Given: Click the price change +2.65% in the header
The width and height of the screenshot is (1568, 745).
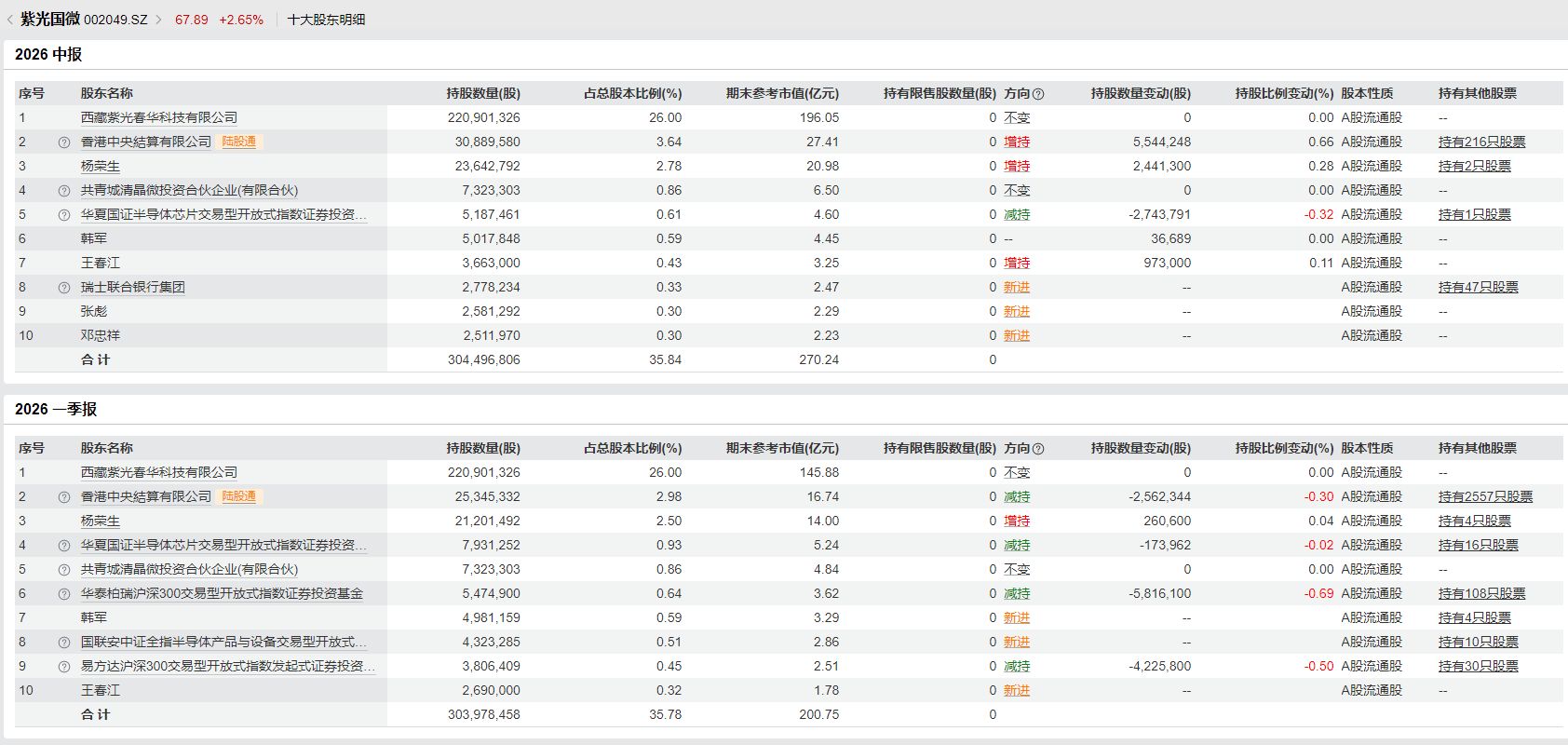Looking at the screenshot, I should click(x=241, y=20).
